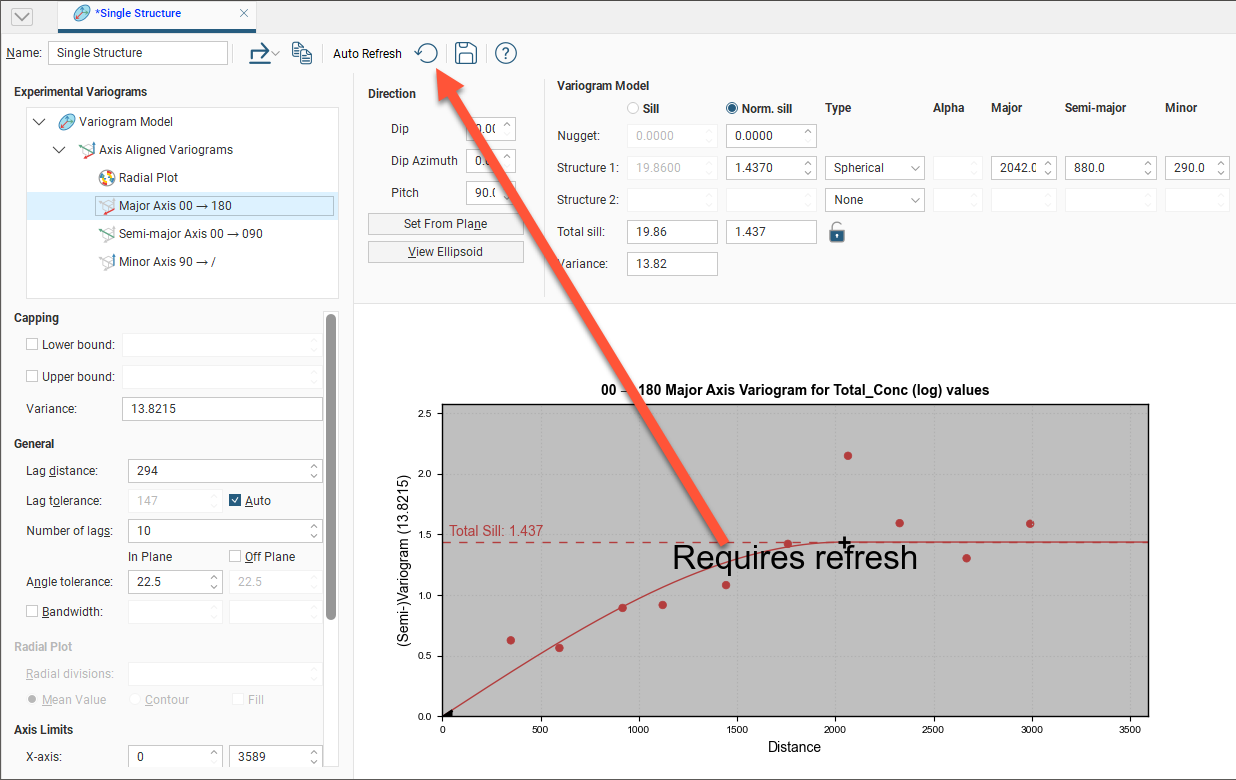Click the View Ellipsoid button

coord(445,252)
